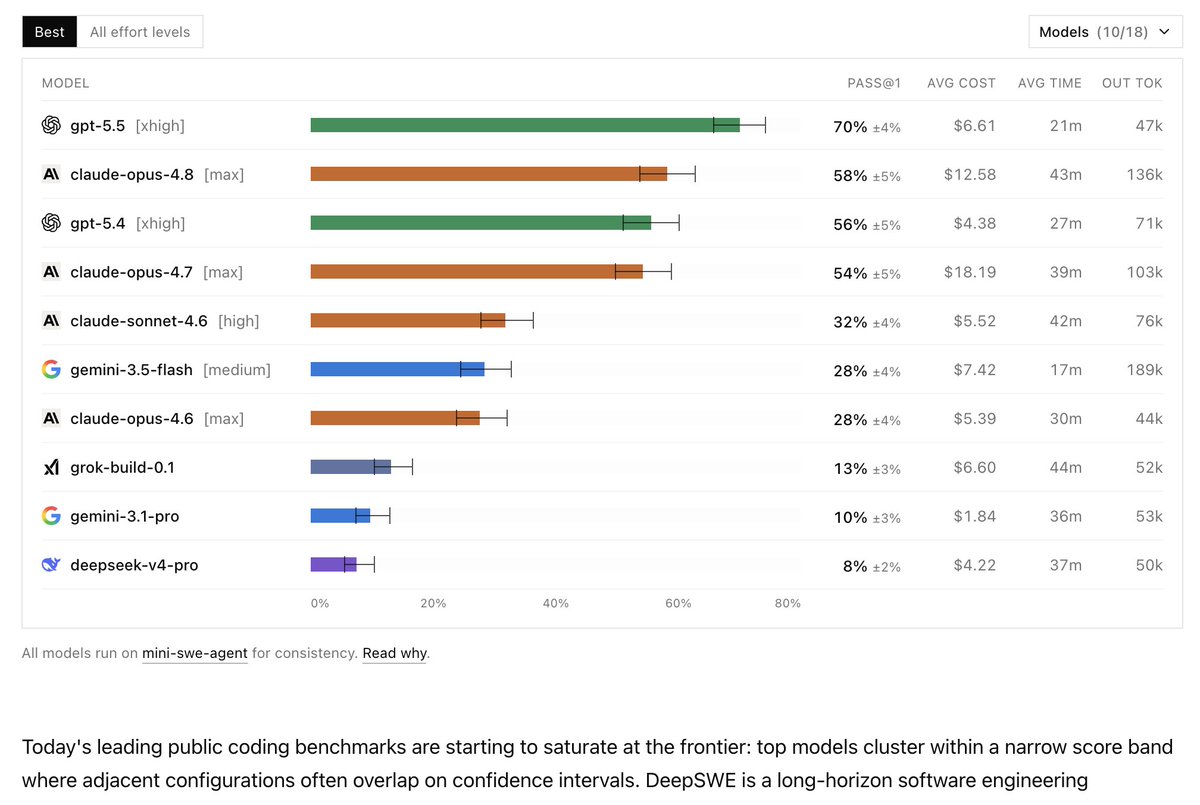Sort by the OUT TOK column header
The height and width of the screenshot is (805, 1200).
click(x=1132, y=83)
